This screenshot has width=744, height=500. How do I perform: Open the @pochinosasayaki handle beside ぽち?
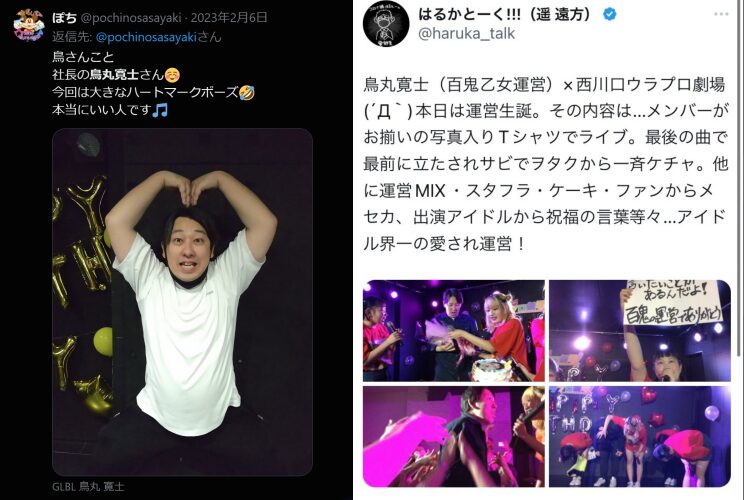[x=131, y=18]
